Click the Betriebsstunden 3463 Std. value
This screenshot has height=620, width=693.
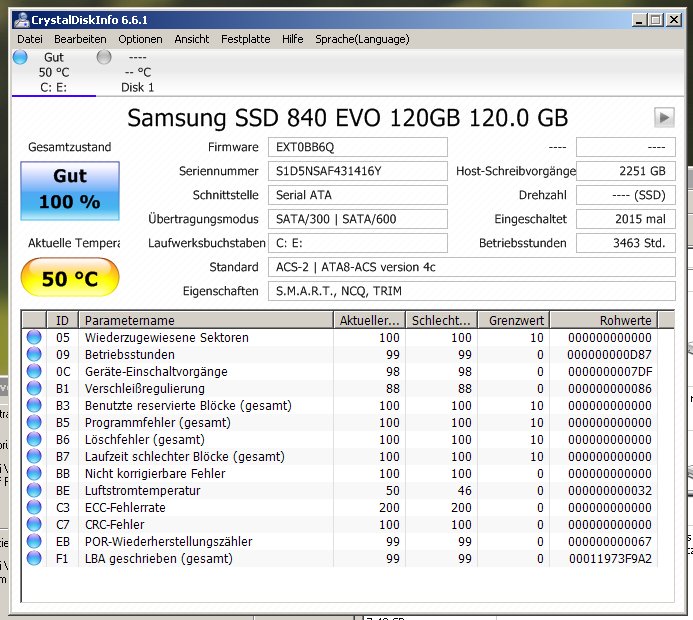[x=626, y=243]
